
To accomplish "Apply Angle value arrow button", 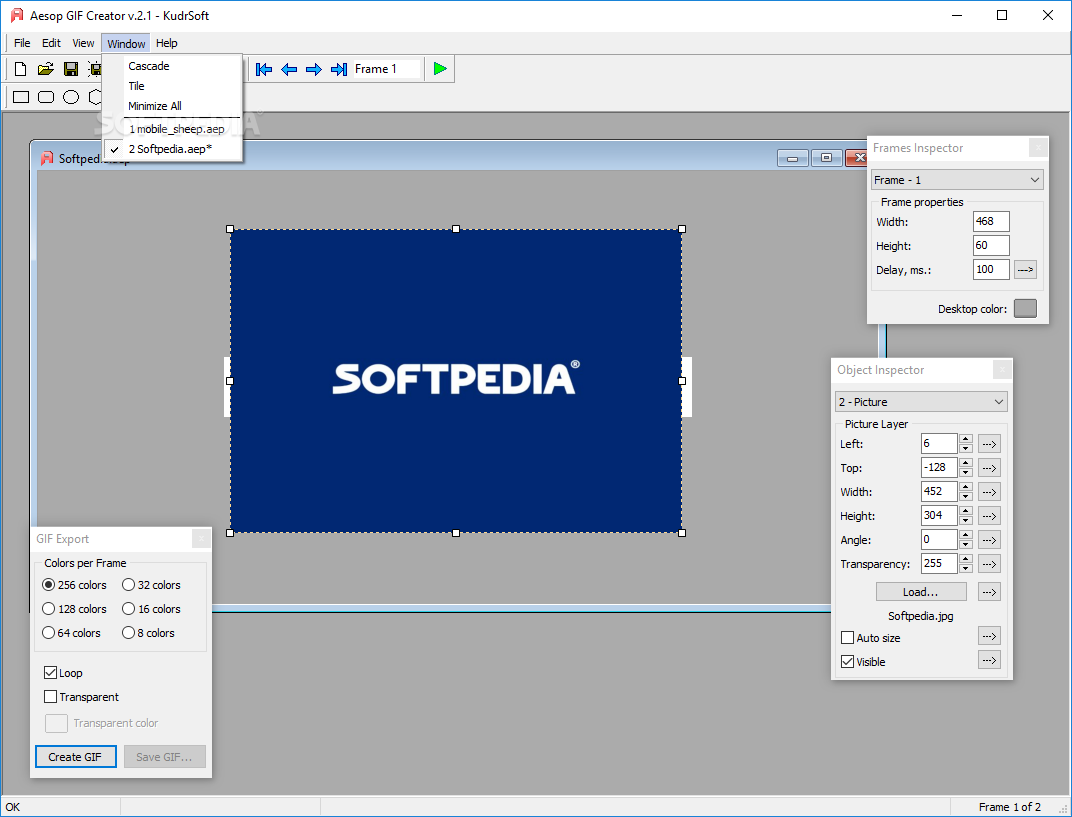I will tap(989, 539).
